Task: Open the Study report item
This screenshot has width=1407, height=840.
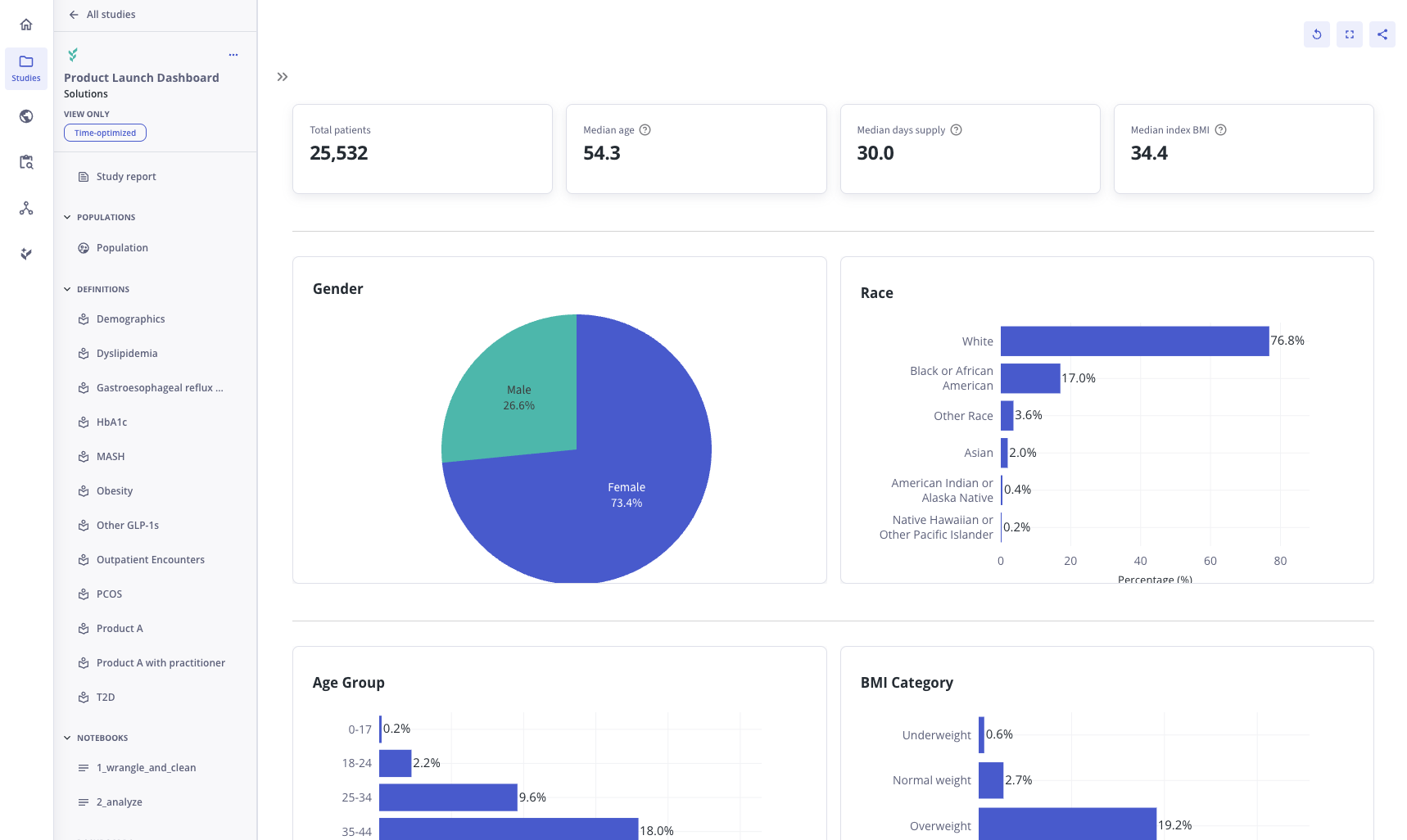Action: (125, 177)
